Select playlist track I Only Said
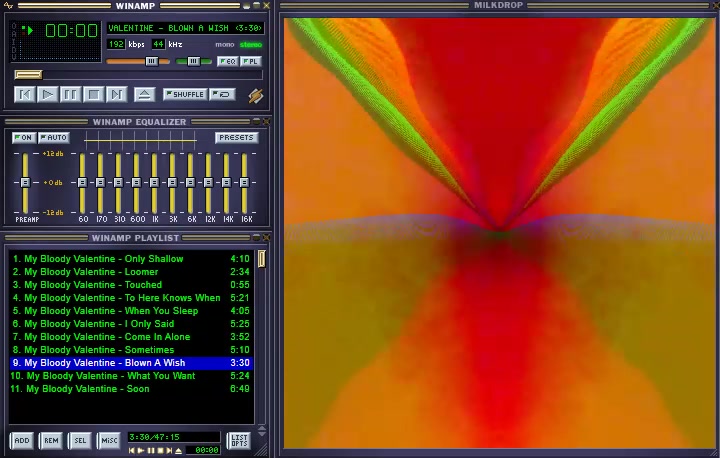This screenshot has width=720, height=458. (131, 323)
